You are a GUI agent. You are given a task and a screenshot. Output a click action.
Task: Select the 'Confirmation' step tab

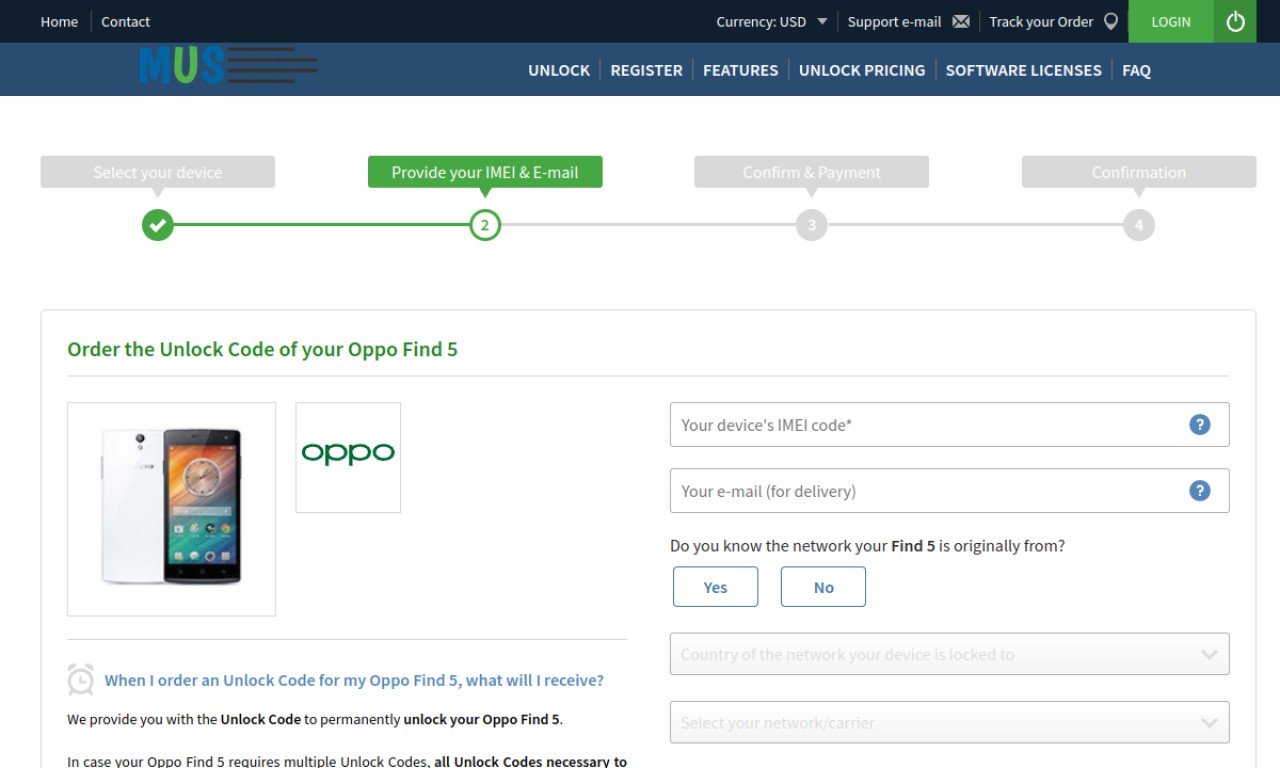(1138, 172)
